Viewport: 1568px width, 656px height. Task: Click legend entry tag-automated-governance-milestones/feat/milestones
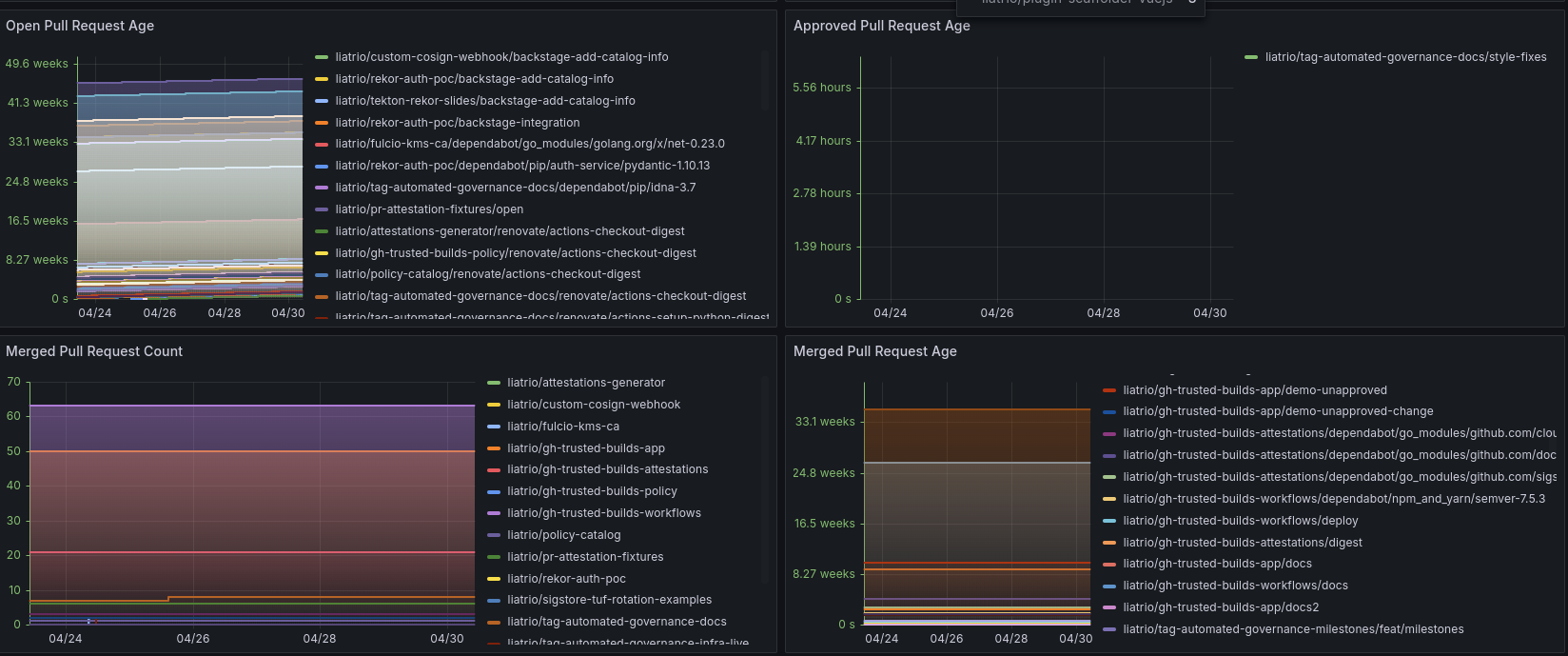pyautogui.click(x=1293, y=629)
